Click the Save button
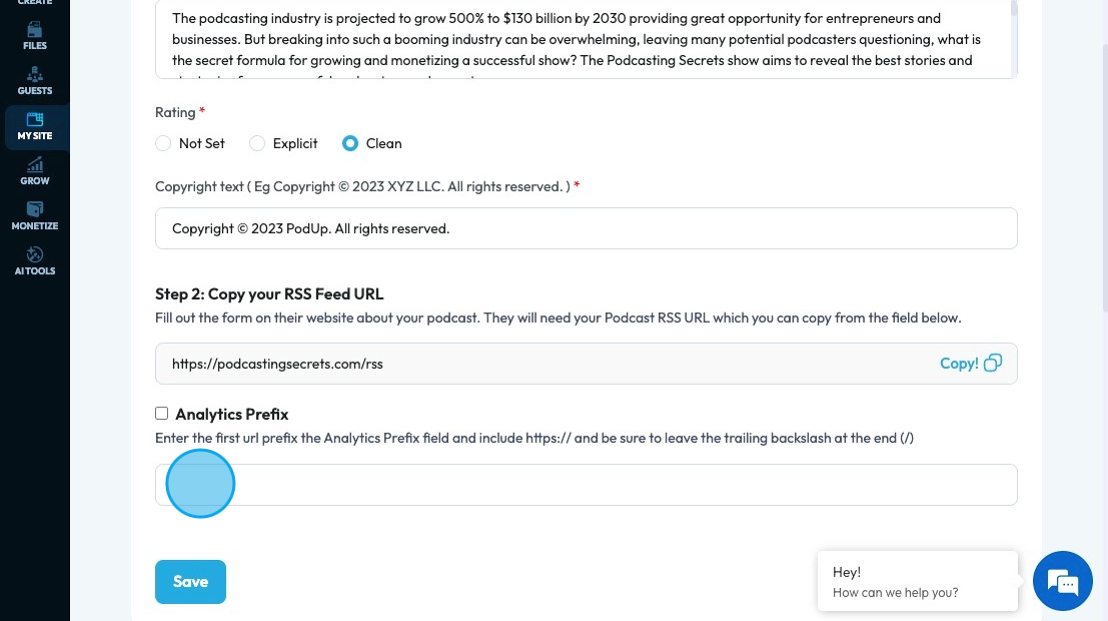 pyautogui.click(x=190, y=582)
